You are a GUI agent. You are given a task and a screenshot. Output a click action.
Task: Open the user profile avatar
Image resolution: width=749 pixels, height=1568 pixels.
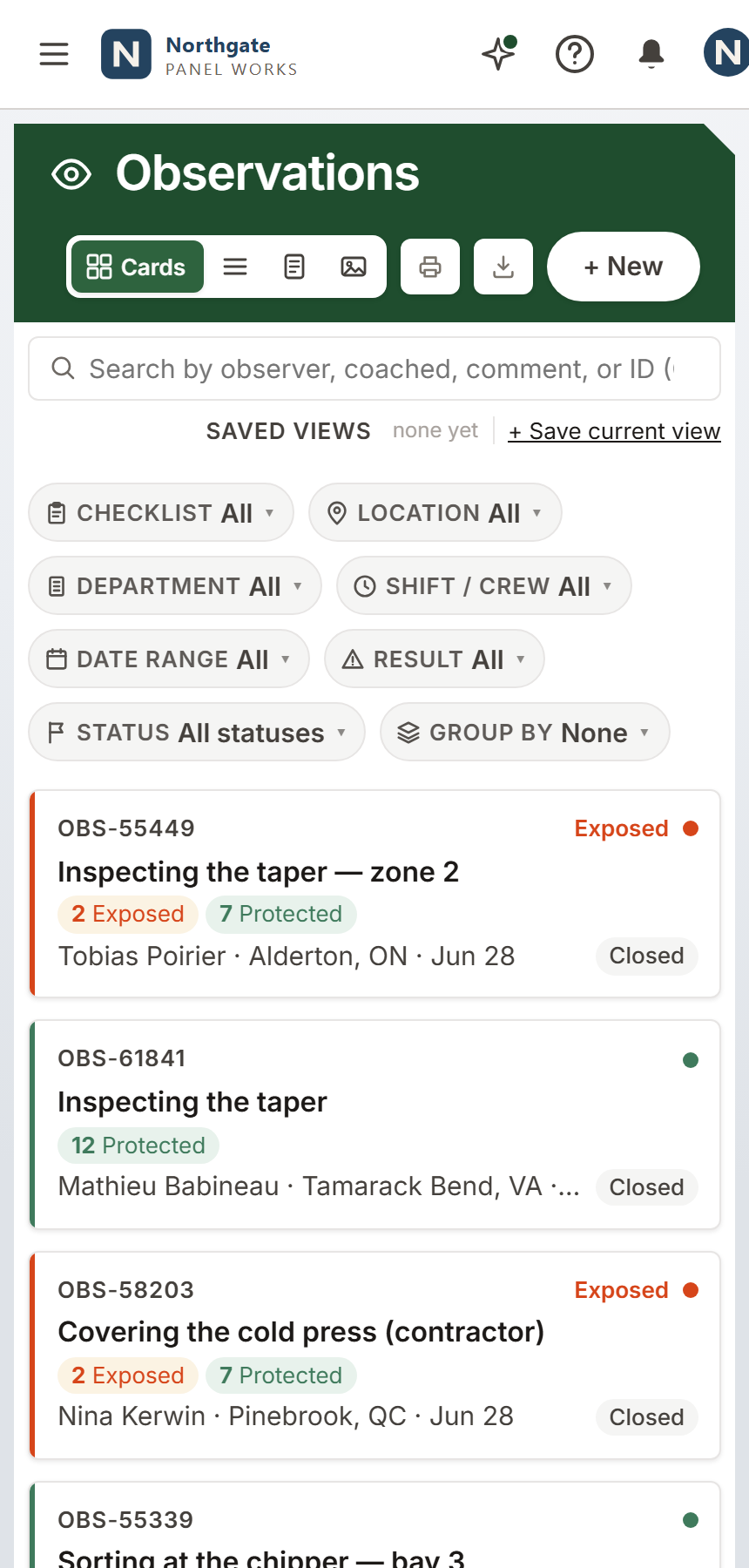click(x=726, y=54)
